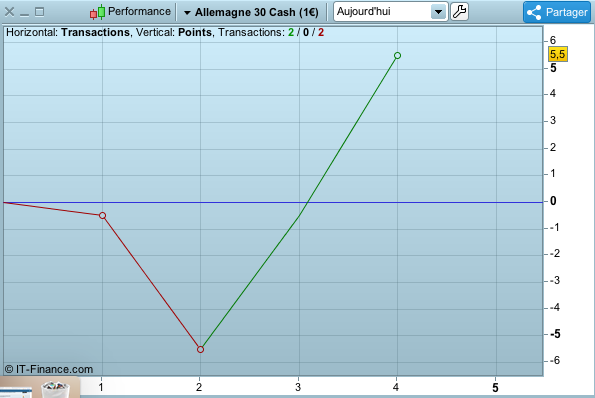The height and width of the screenshot is (398, 595).
Task: Select the red point at transaction 2
Action: [x=200, y=349]
